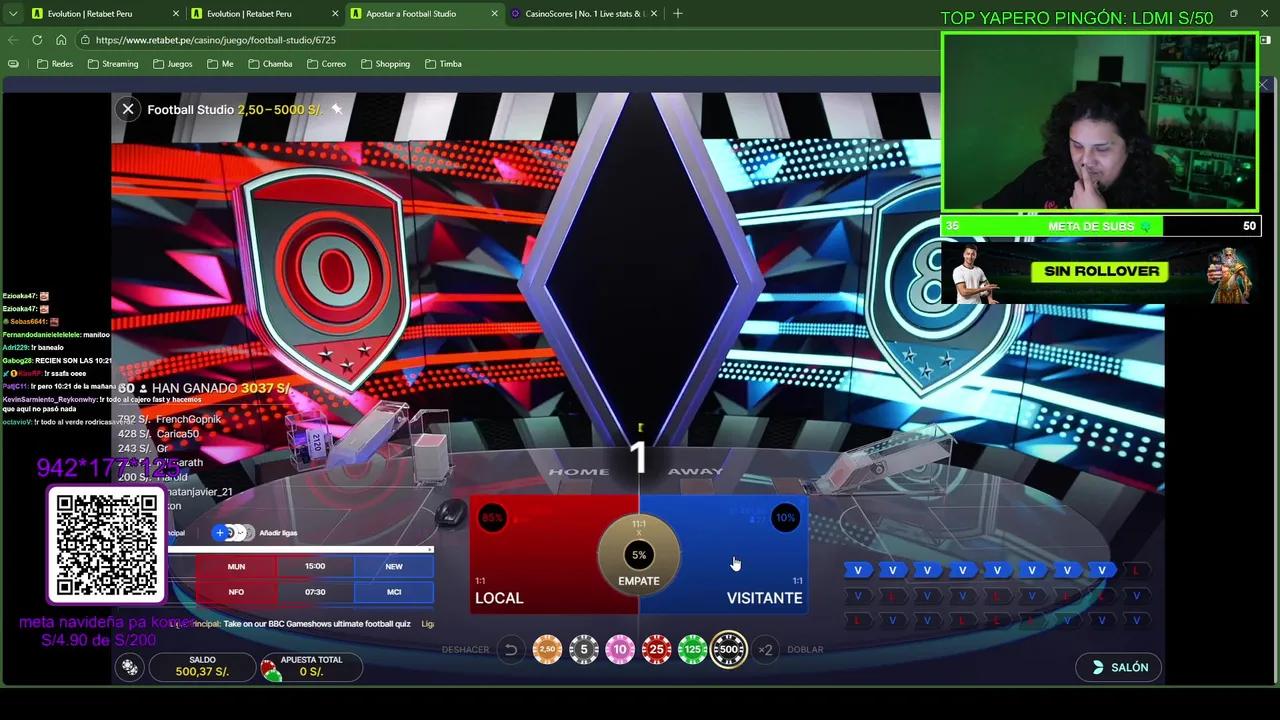Select the 500 chip
The width and height of the screenshot is (1280, 720).
click(729, 650)
